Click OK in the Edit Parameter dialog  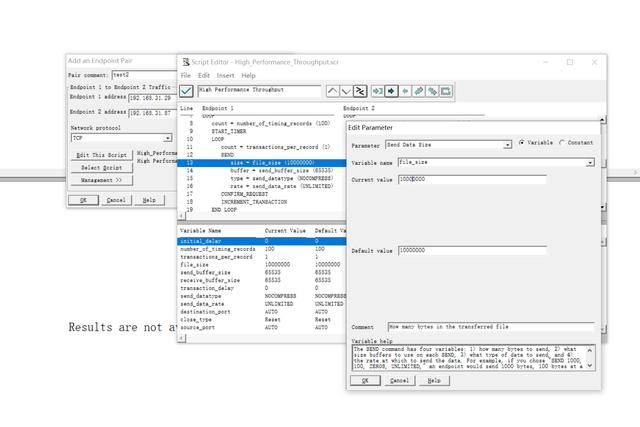365,380
